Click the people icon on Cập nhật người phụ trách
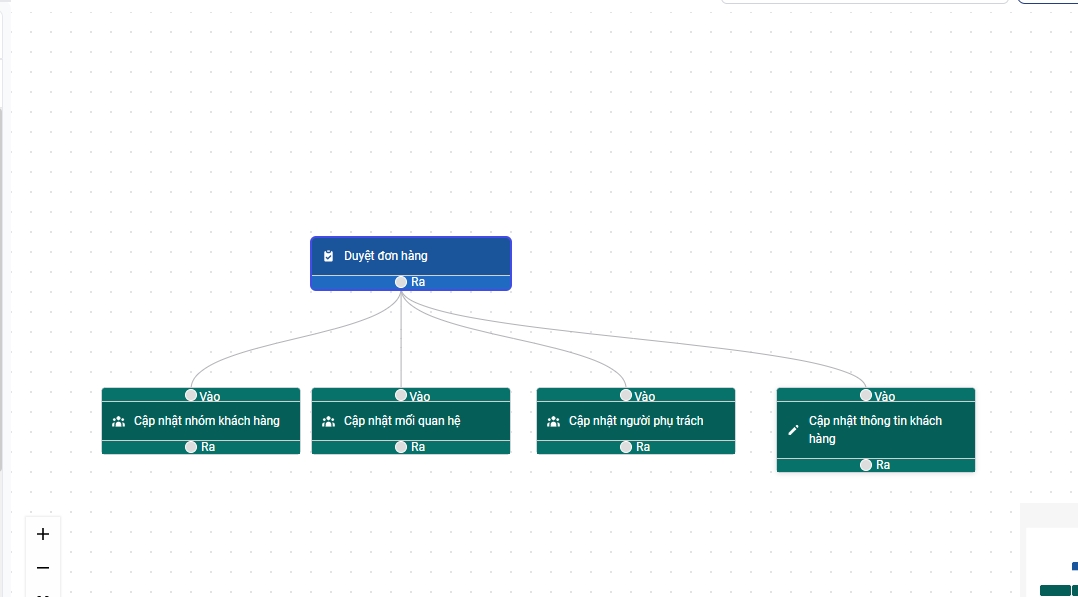The image size is (1078, 597). click(553, 422)
